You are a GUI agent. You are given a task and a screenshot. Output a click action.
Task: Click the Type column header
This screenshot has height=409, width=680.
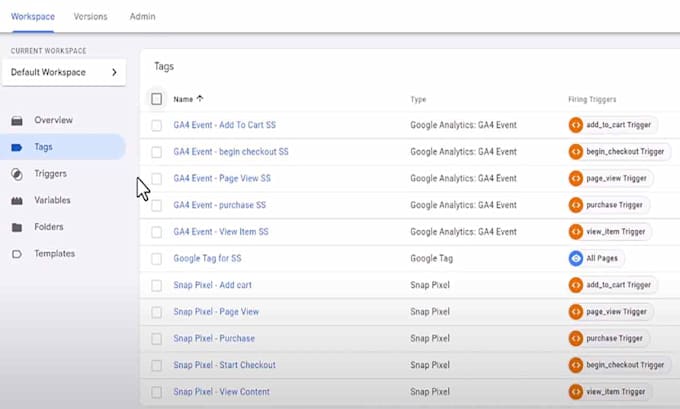tap(418, 100)
